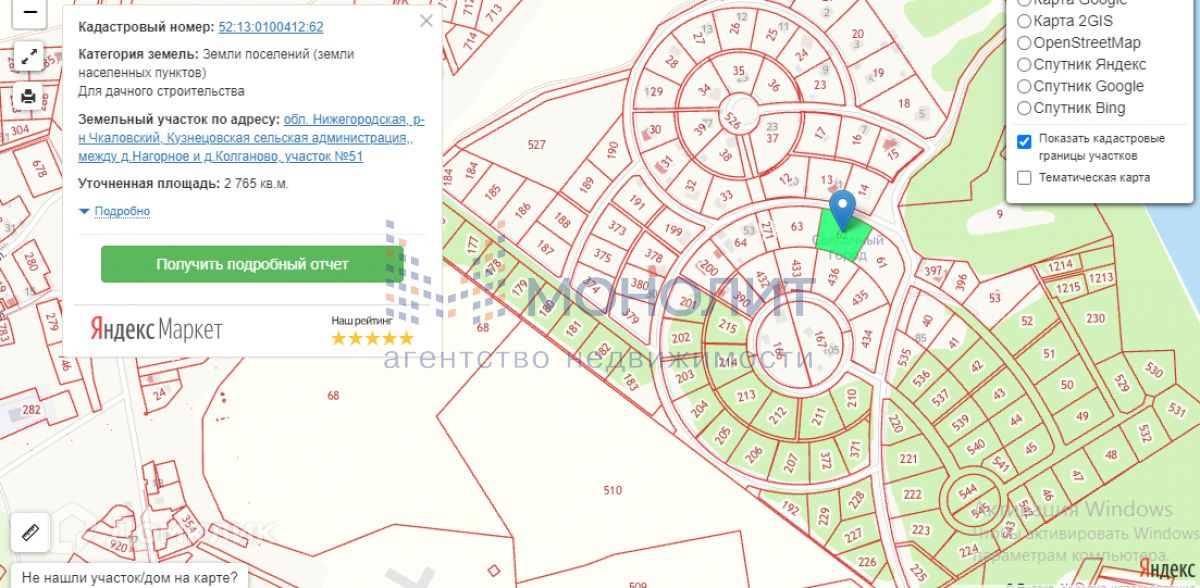The height and width of the screenshot is (588, 1200).
Task: Click parcel 537 on the map
Action: 940,398
